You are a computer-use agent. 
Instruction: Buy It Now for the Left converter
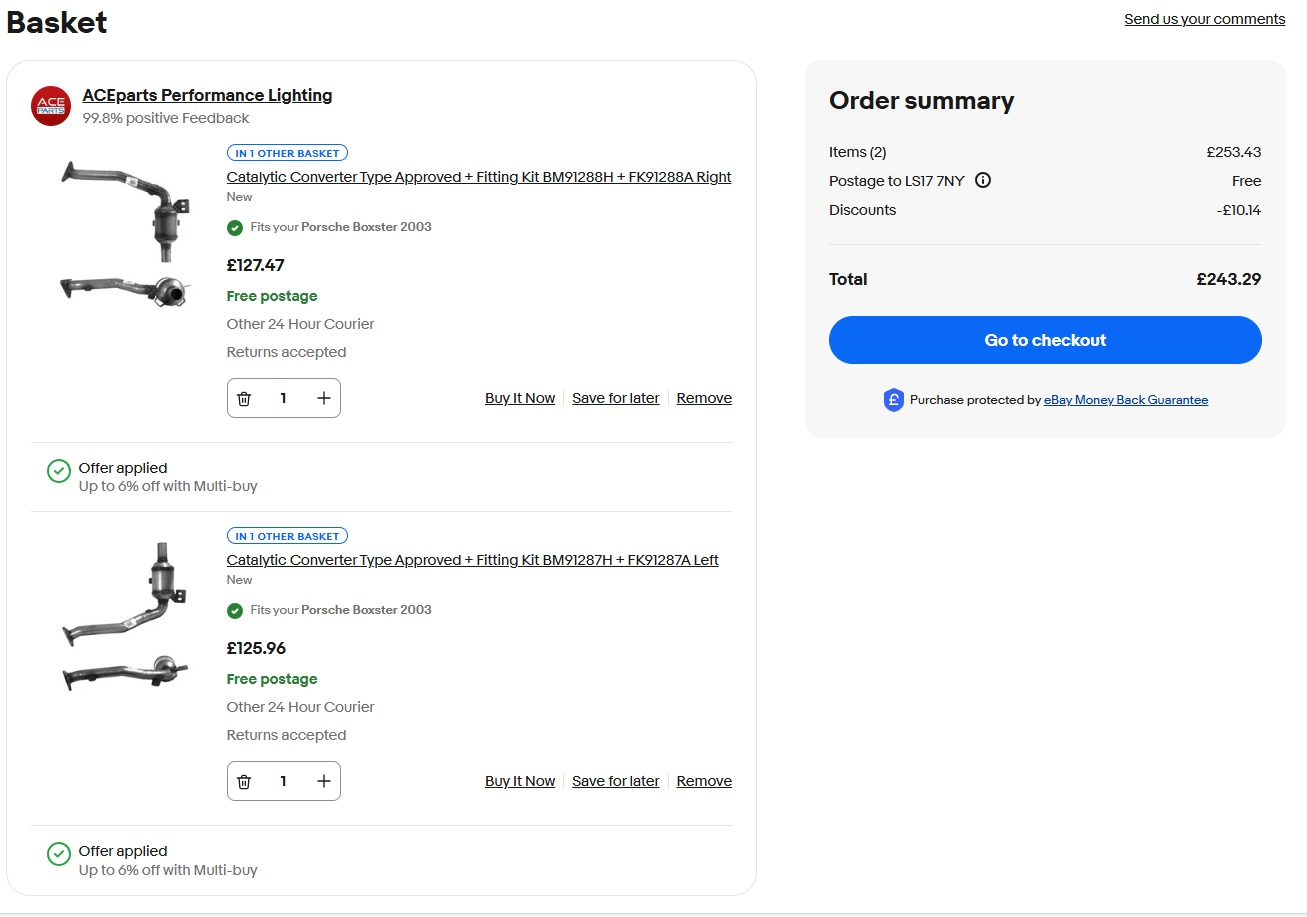point(520,781)
